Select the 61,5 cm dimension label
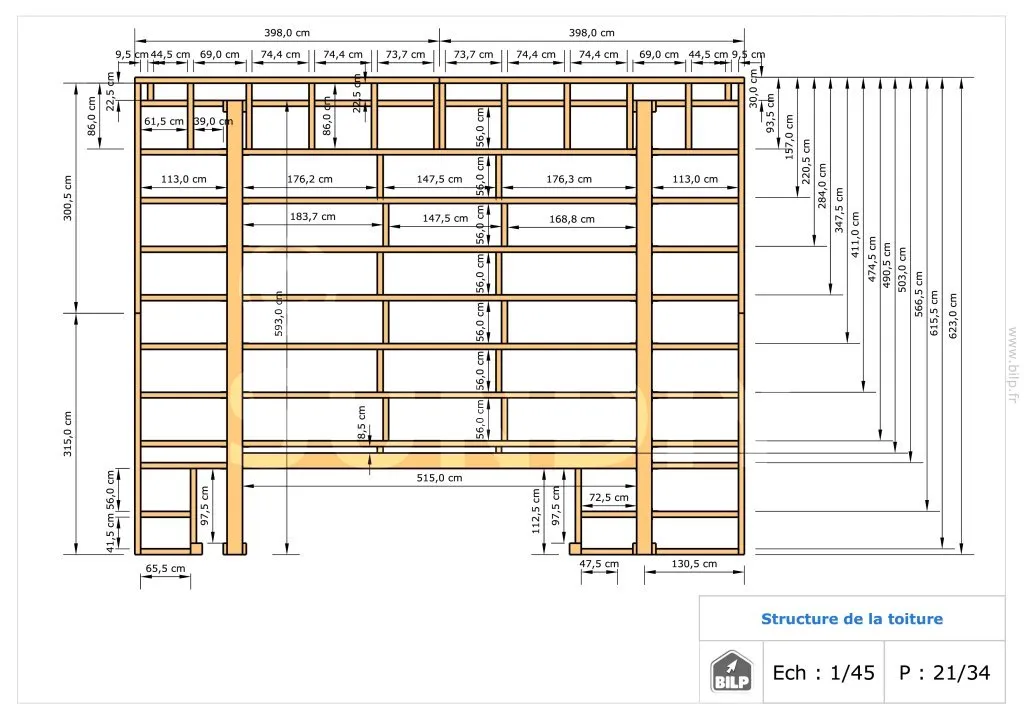Image resolution: width=1024 pixels, height=724 pixels. pos(164,121)
